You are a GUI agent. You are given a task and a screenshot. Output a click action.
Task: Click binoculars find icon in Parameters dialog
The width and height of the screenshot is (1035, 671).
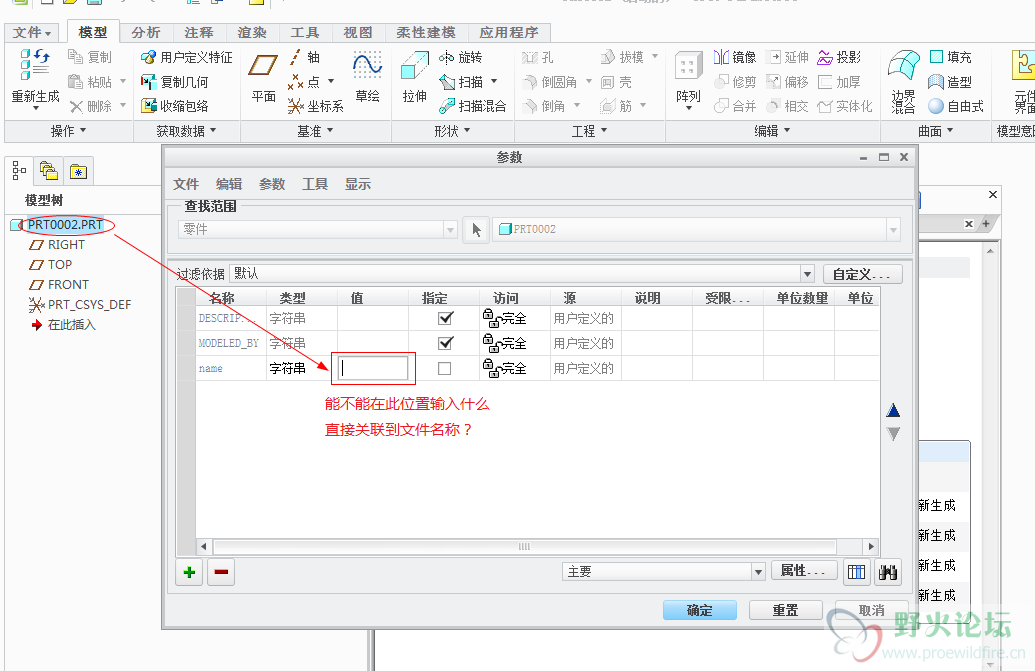[888, 572]
